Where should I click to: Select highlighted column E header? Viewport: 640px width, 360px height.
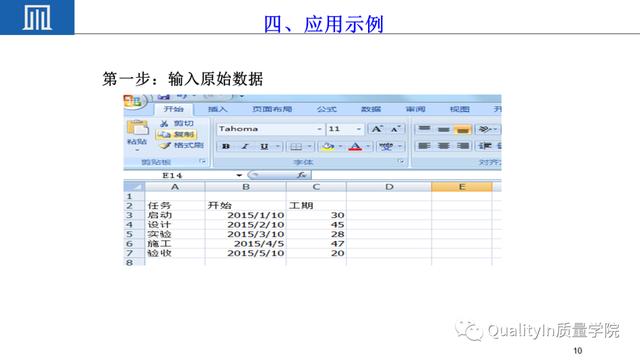click(462, 187)
